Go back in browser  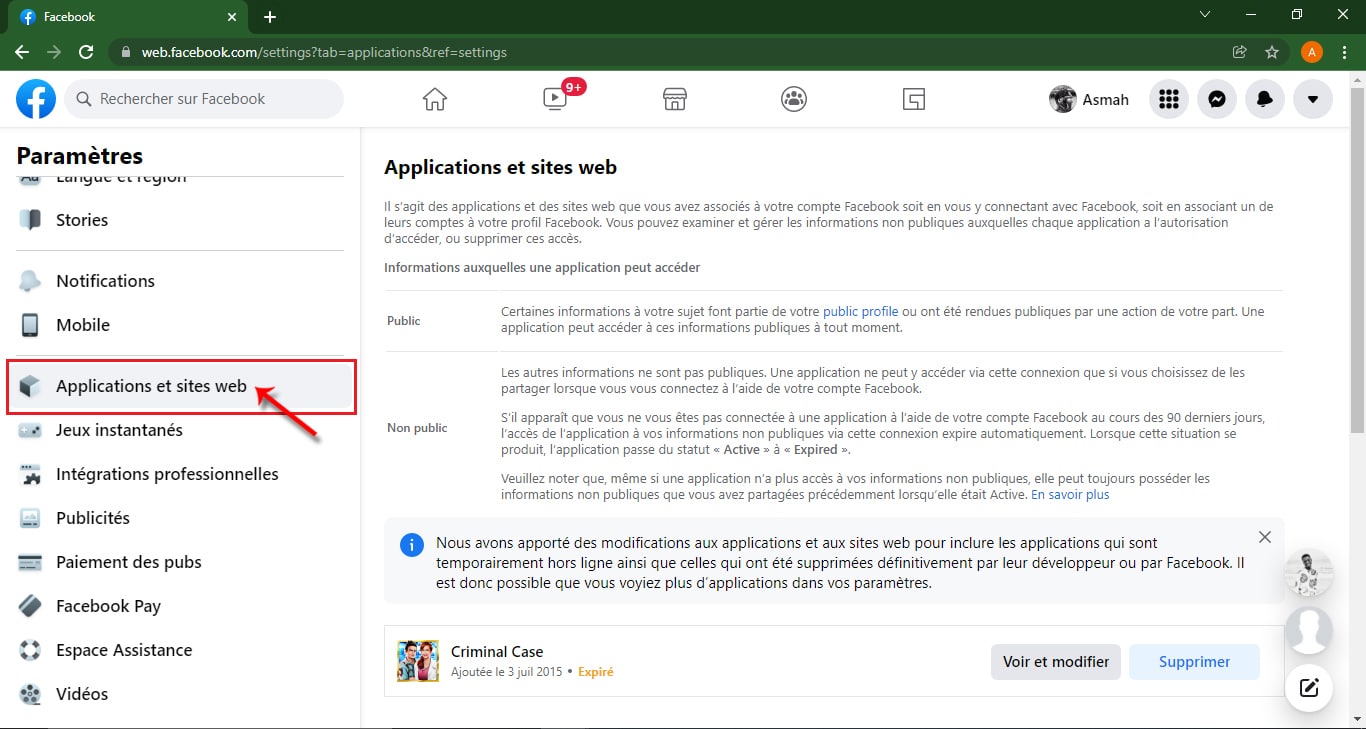point(22,52)
